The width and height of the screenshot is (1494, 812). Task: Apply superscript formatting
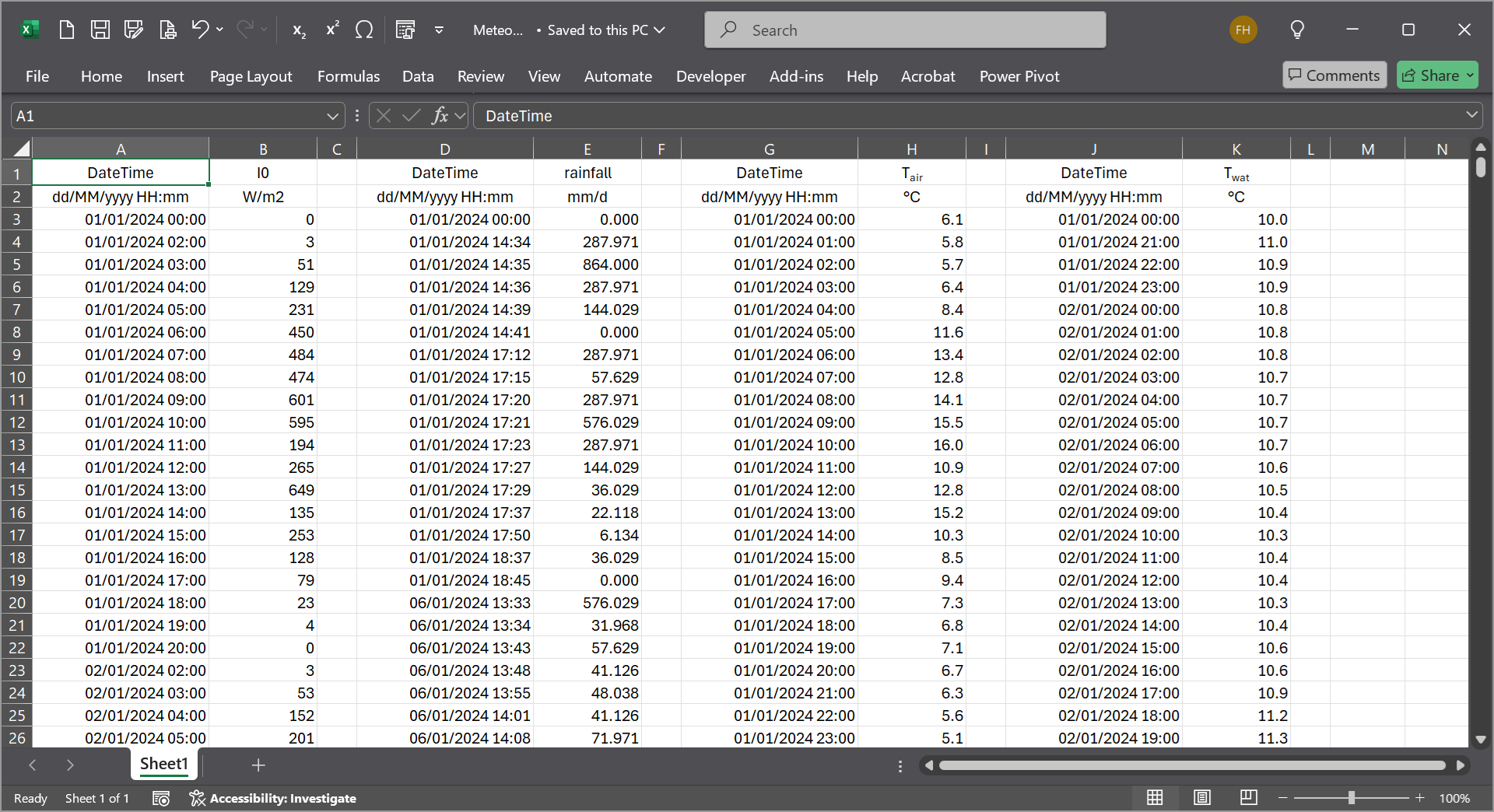332,30
